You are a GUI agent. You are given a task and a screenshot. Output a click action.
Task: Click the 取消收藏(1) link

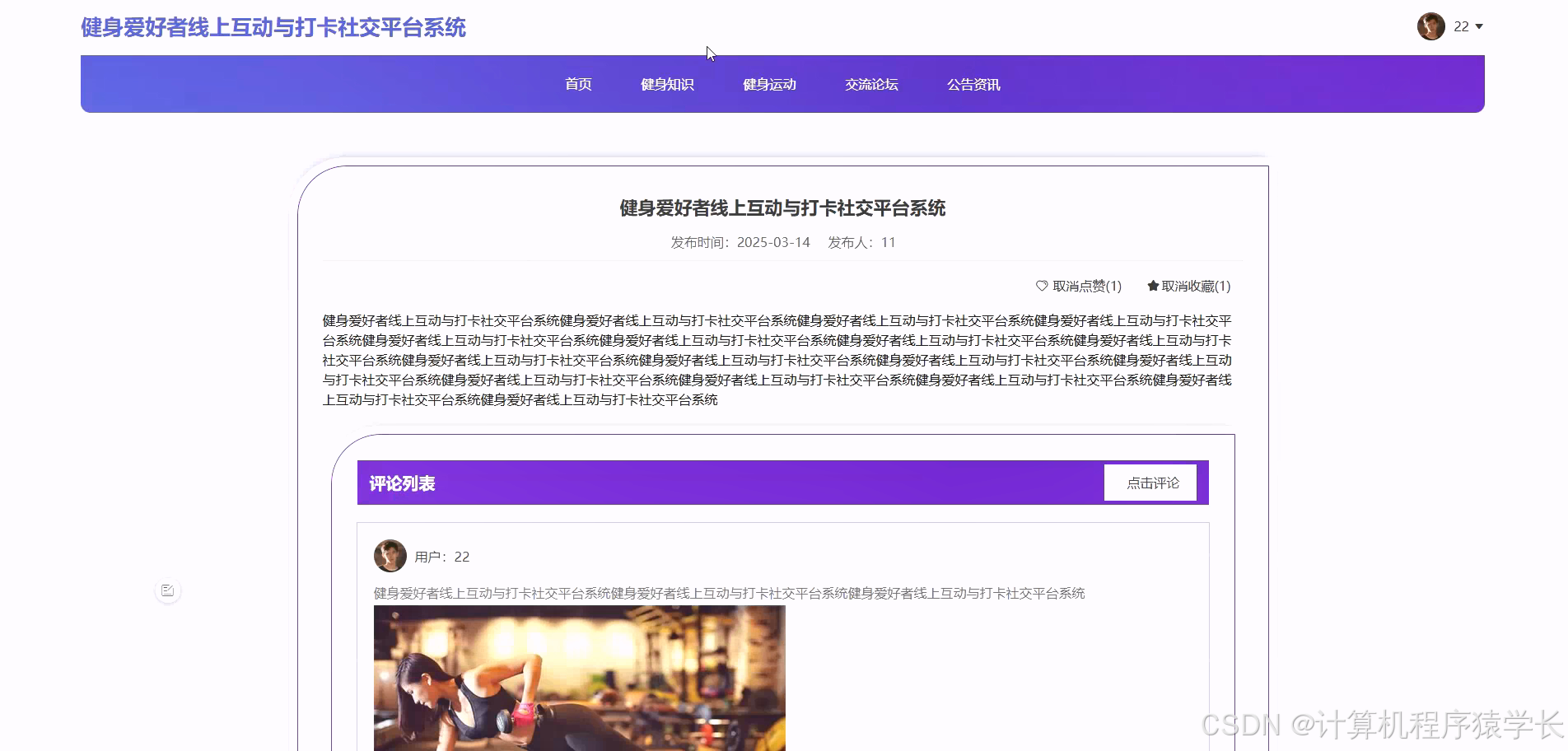tap(1189, 286)
